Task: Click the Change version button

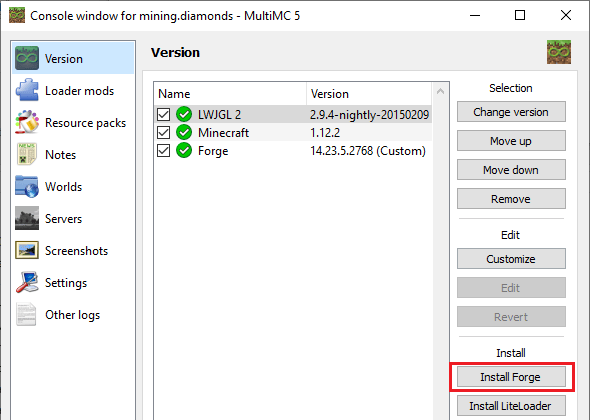Action: [x=511, y=112]
